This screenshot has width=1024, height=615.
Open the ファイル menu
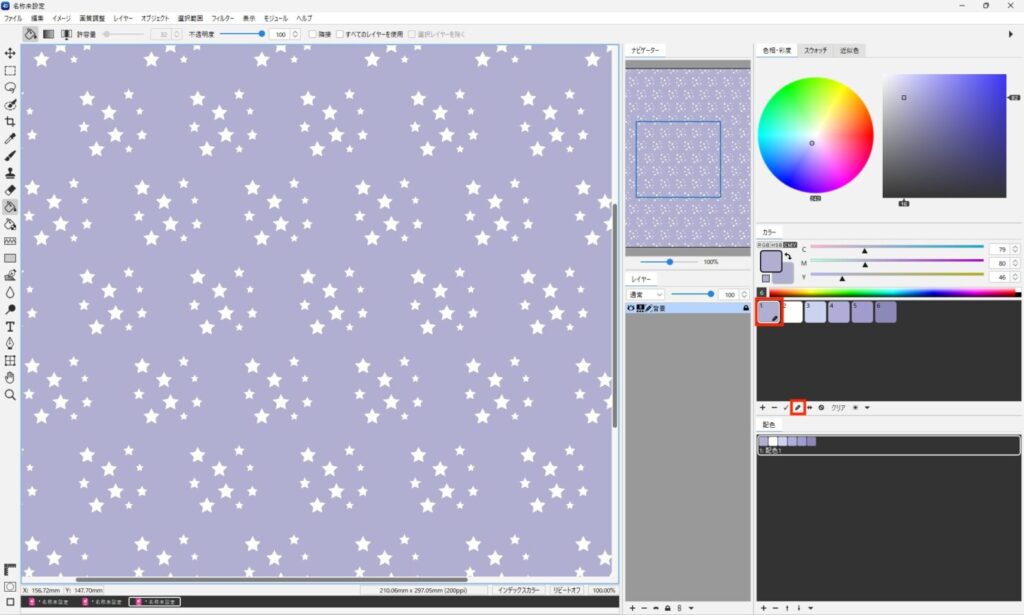13,18
